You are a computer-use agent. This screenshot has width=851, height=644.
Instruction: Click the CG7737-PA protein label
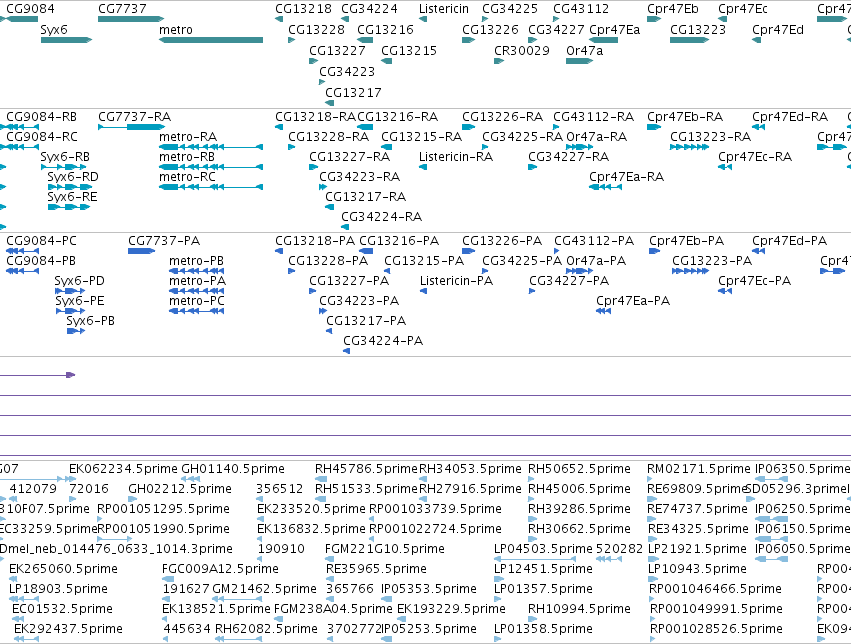(x=164, y=241)
